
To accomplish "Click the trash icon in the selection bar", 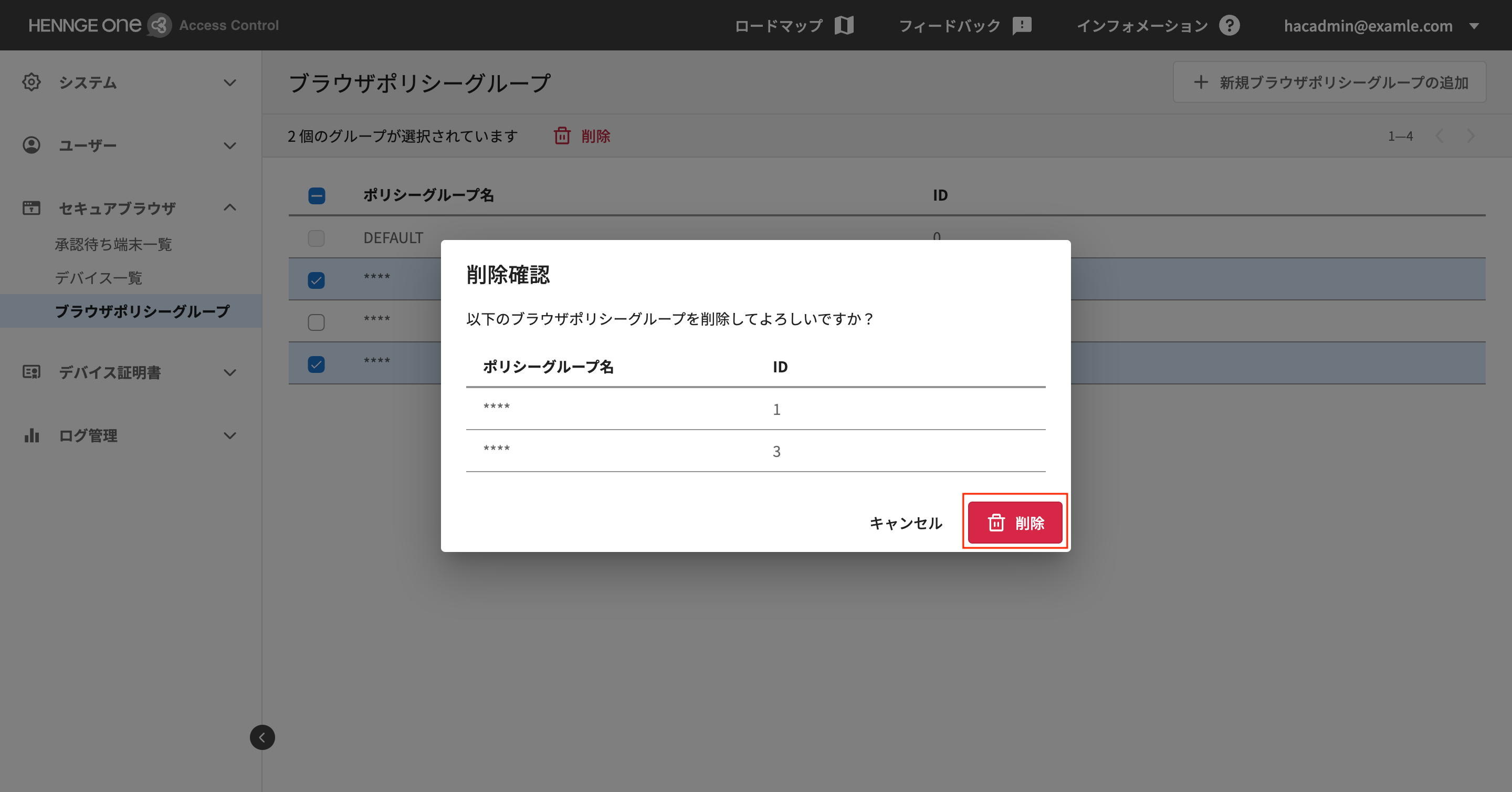I will (562, 136).
